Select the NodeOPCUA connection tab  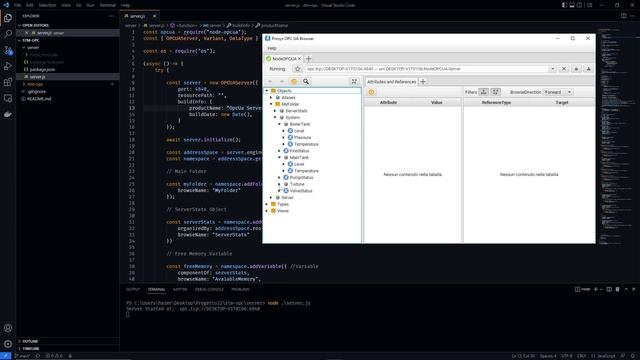284,59
